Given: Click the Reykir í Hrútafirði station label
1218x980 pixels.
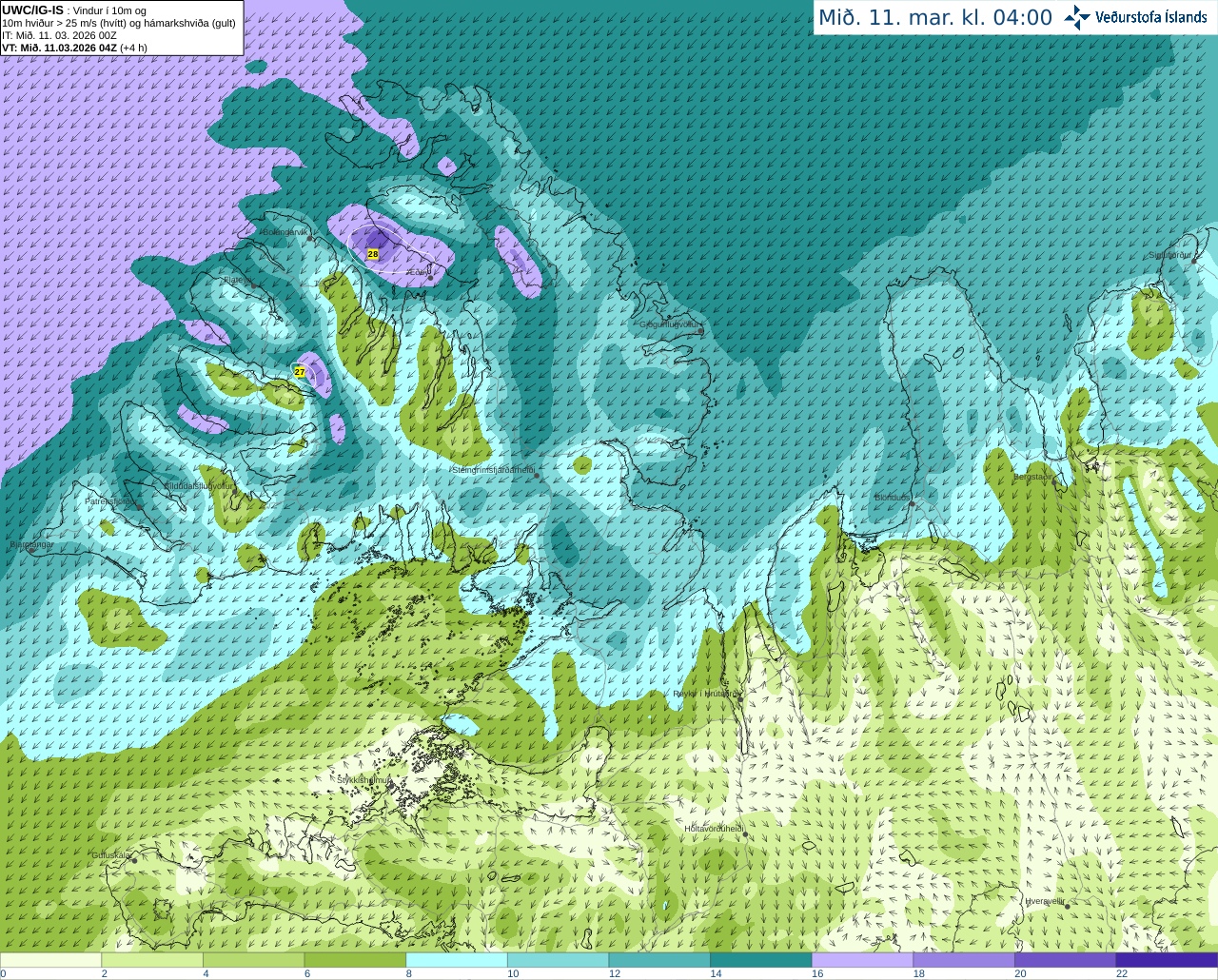Looking at the screenshot, I should (706, 694).
